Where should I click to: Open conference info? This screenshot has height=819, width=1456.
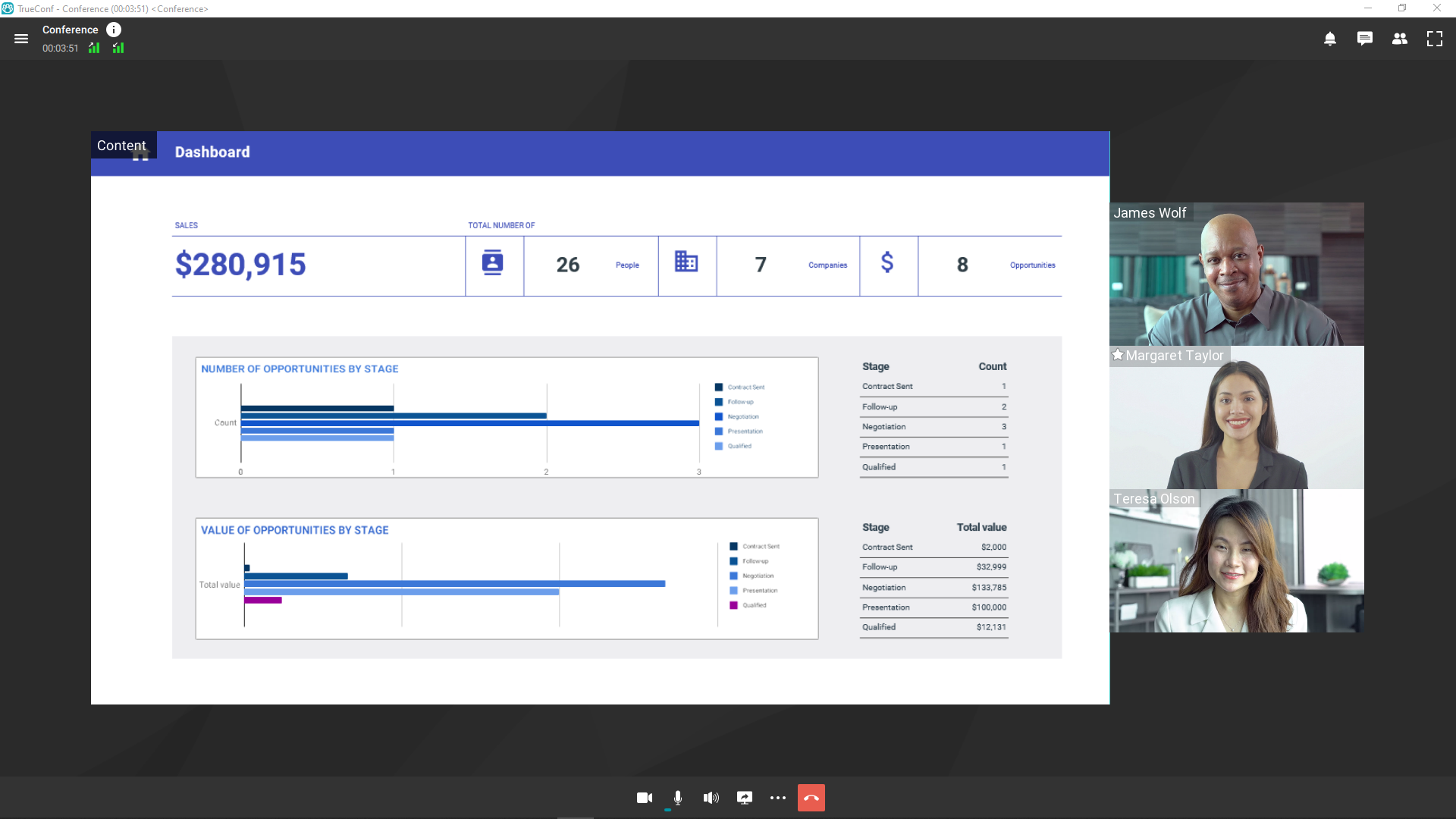coord(115,30)
